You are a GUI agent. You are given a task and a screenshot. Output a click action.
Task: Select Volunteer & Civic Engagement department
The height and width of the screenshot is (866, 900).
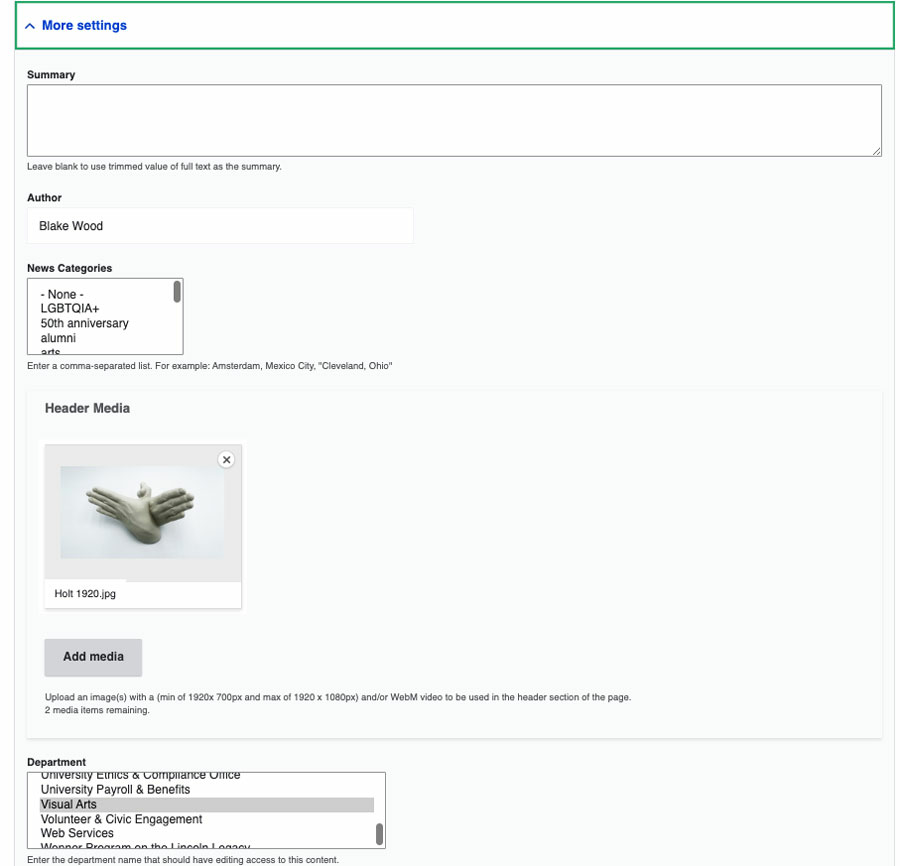click(x=121, y=819)
